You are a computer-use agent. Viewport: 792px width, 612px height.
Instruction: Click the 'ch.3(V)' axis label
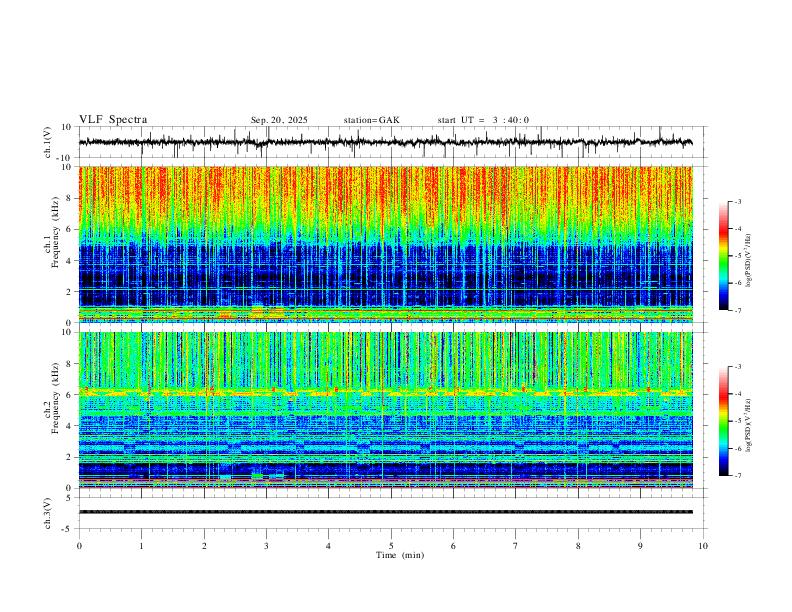[x=48, y=514]
